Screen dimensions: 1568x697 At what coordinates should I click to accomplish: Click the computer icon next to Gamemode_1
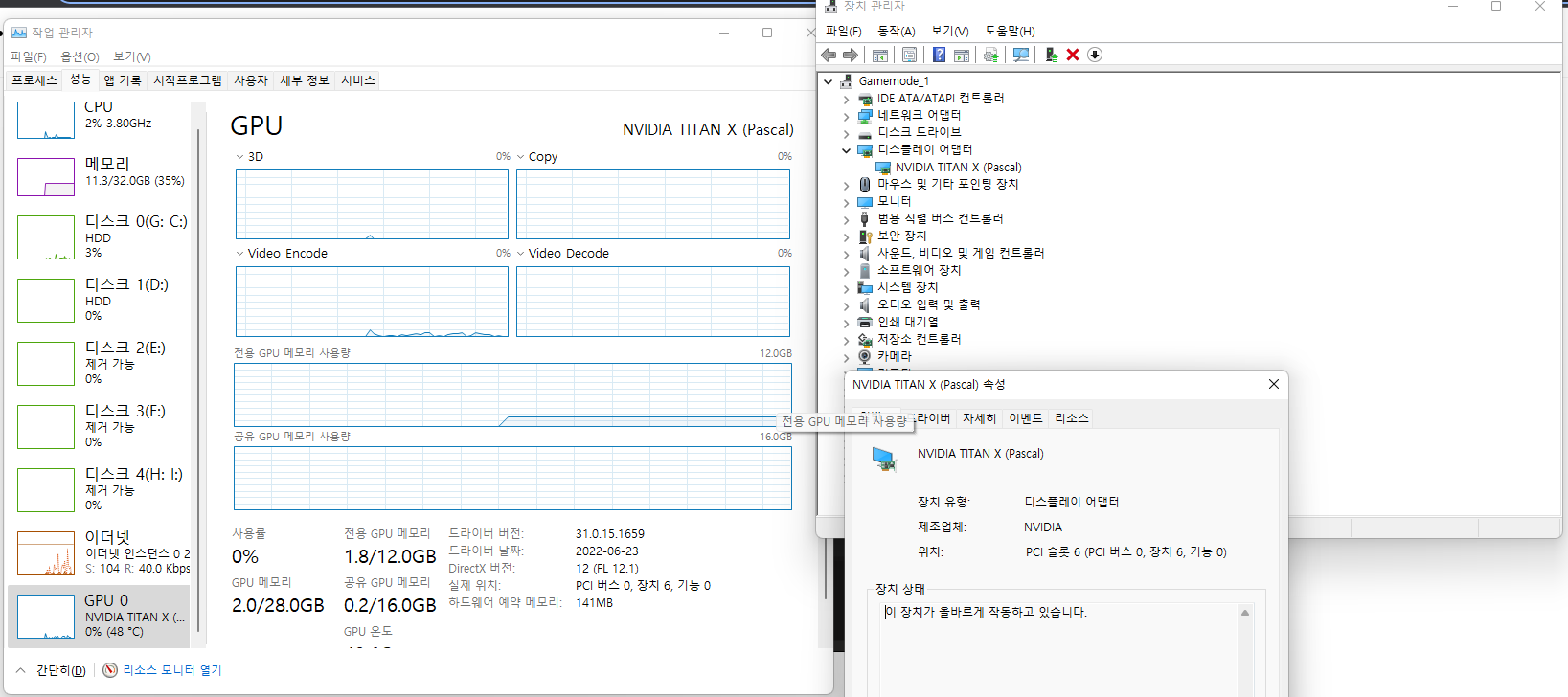[847, 81]
